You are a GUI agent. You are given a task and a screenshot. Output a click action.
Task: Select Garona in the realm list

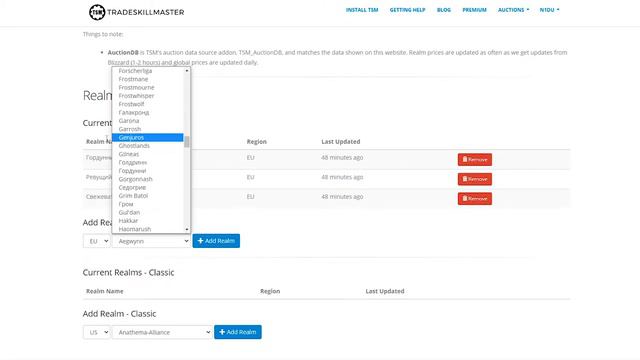[147, 121]
